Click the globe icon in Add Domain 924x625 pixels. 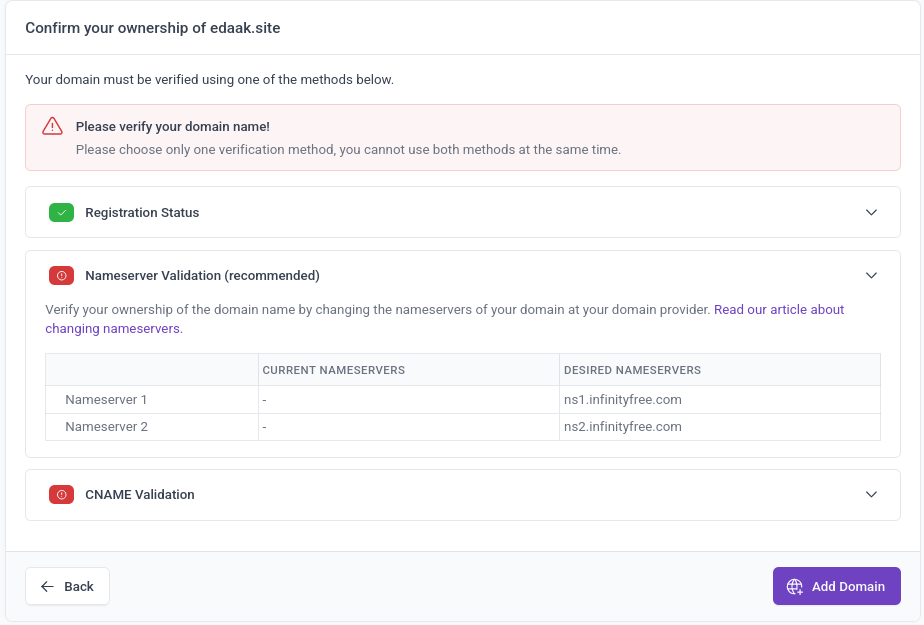[x=795, y=587]
